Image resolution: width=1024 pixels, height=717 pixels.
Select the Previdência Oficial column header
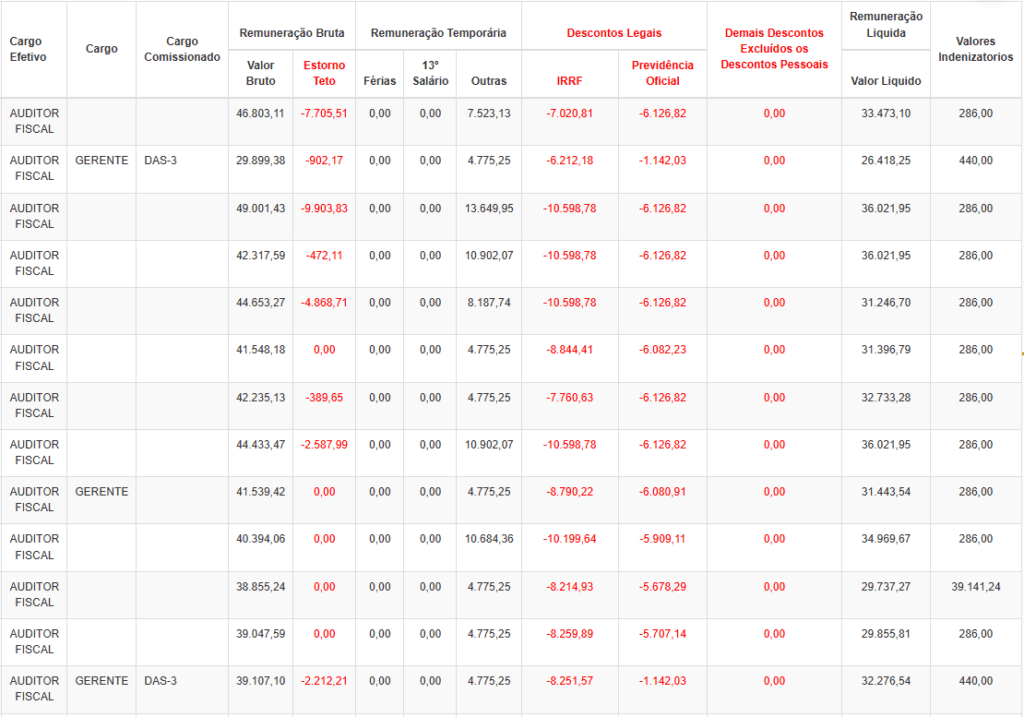(662, 73)
